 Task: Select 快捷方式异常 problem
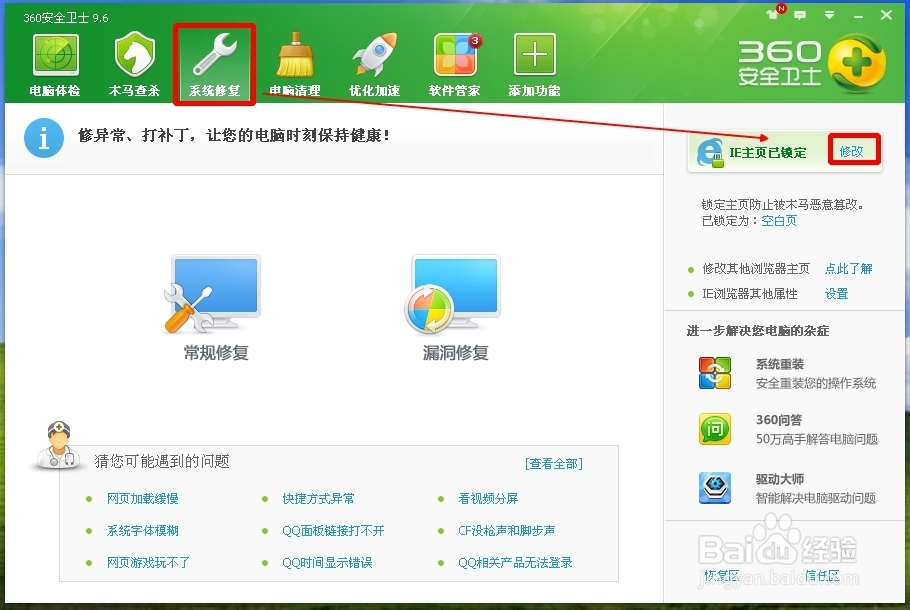pos(318,499)
